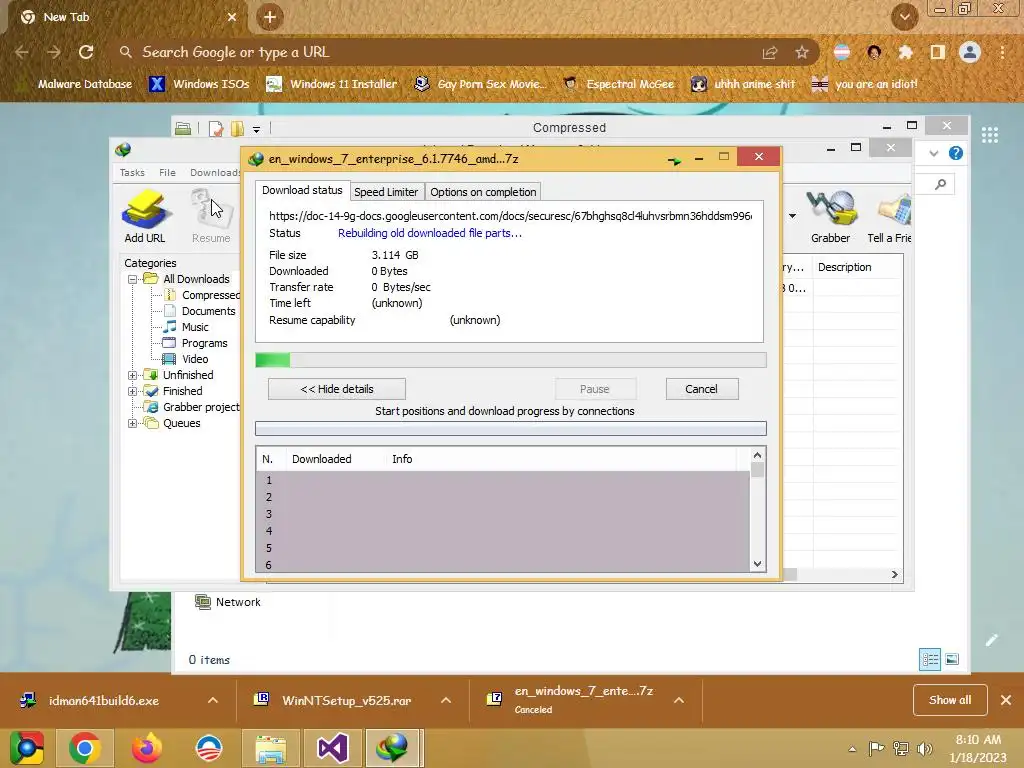Open the File menu in IDM
This screenshot has width=1024, height=768.
click(167, 172)
